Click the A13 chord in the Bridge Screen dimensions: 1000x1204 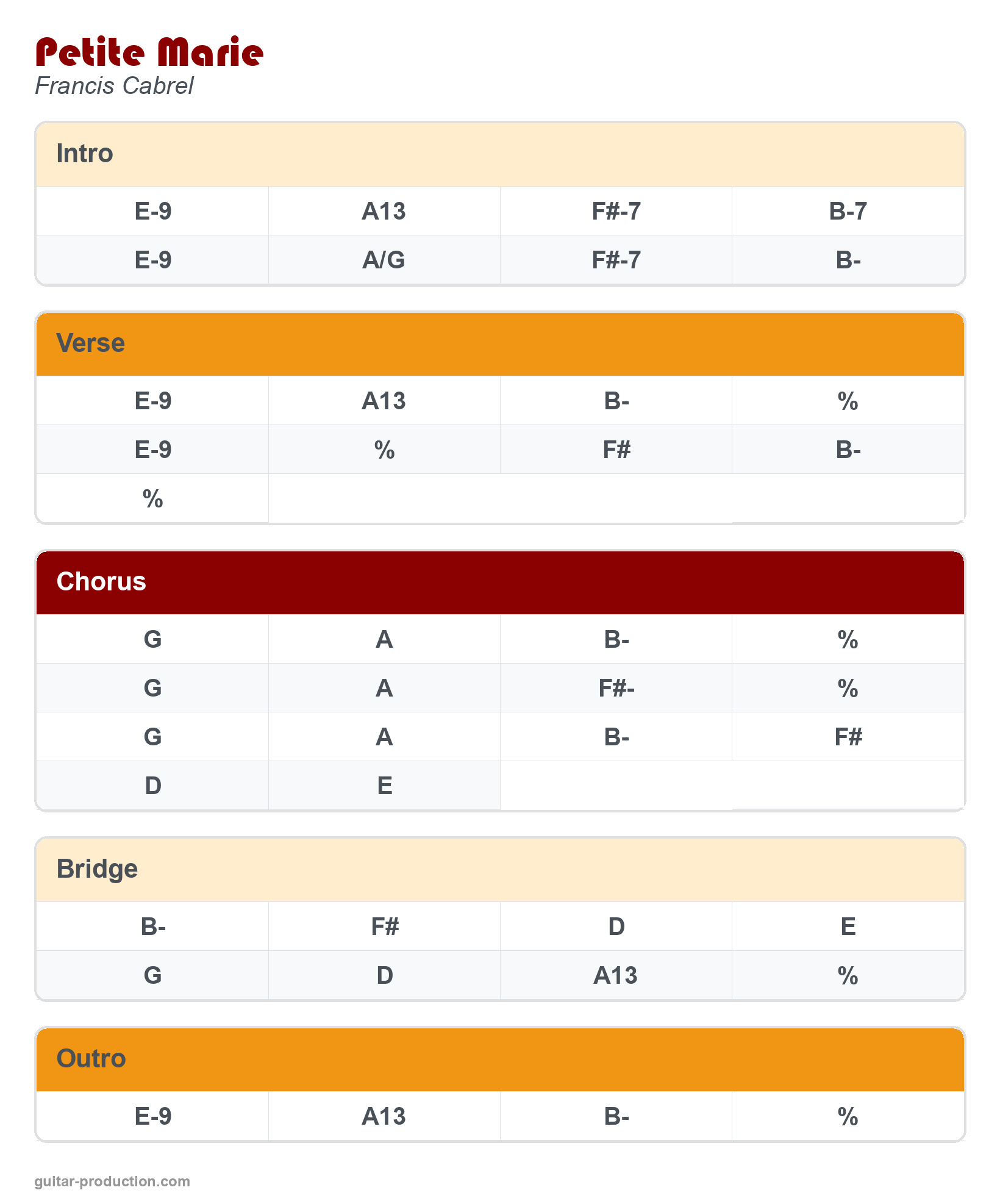point(615,976)
